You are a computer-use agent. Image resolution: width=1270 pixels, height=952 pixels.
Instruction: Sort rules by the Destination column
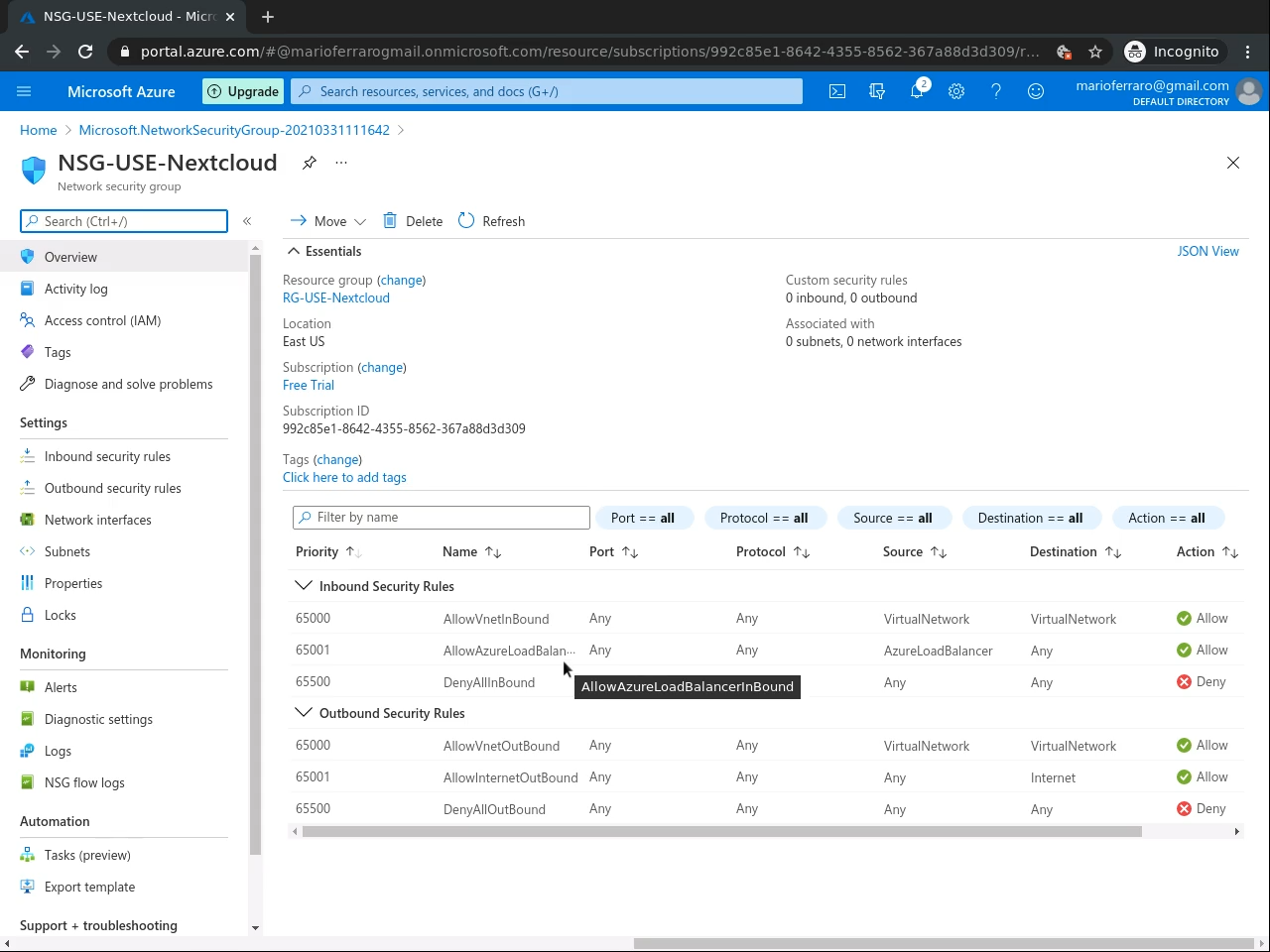pos(1076,552)
